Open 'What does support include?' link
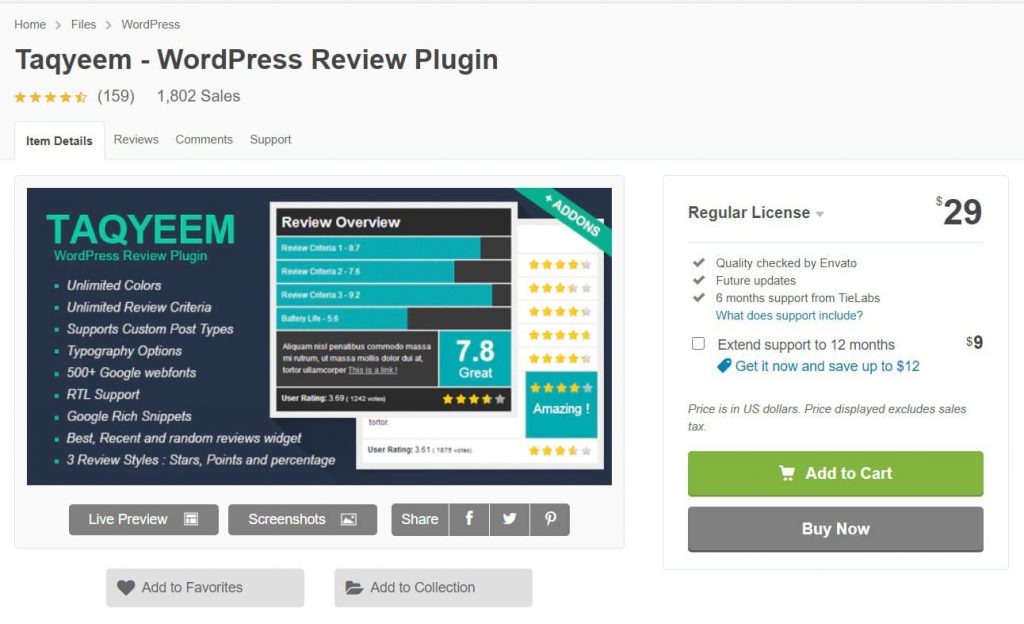The height and width of the screenshot is (624, 1024). pyautogui.click(x=789, y=316)
